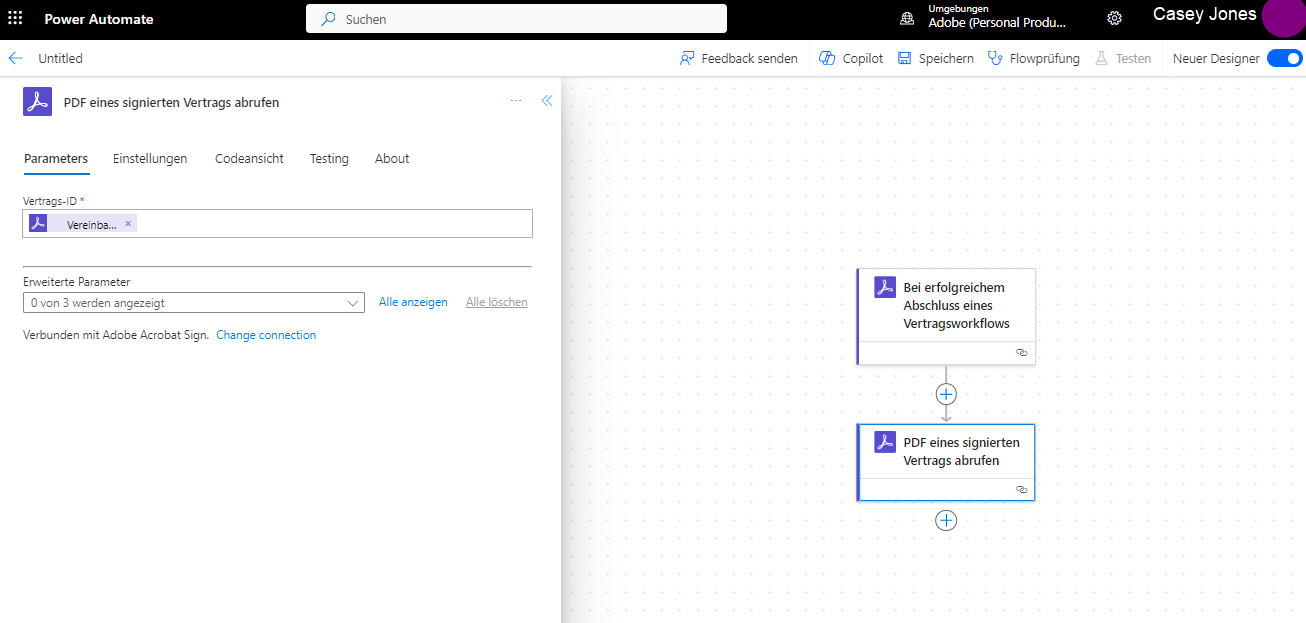1306x623 pixels.
Task: Disable the Neuer Designer toggle
Action: point(1284,58)
